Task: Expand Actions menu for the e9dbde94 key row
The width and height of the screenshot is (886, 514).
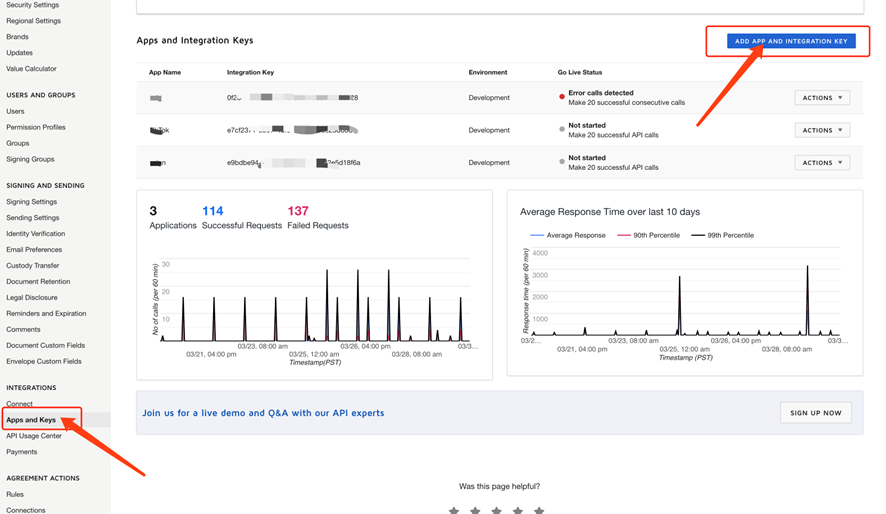Action: 822,162
